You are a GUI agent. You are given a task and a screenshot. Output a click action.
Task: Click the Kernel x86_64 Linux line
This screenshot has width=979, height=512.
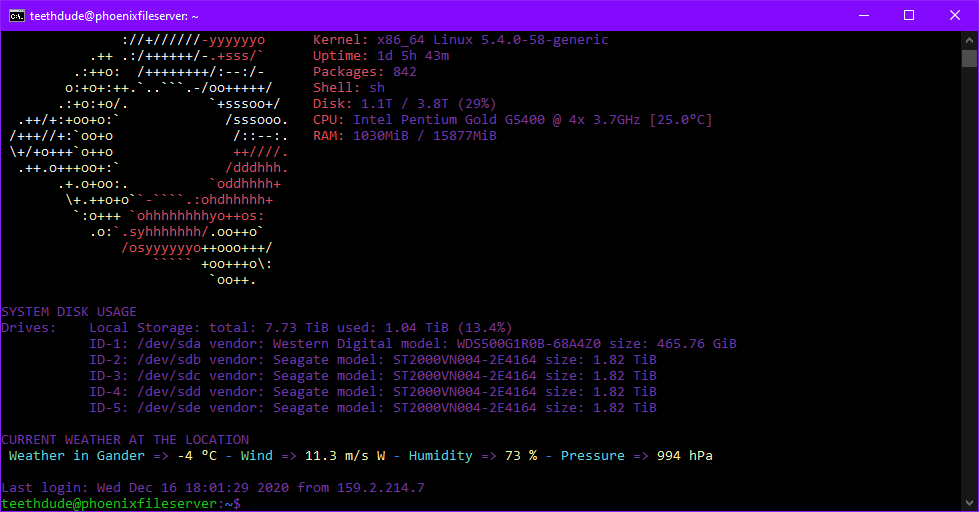click(461, 40)
